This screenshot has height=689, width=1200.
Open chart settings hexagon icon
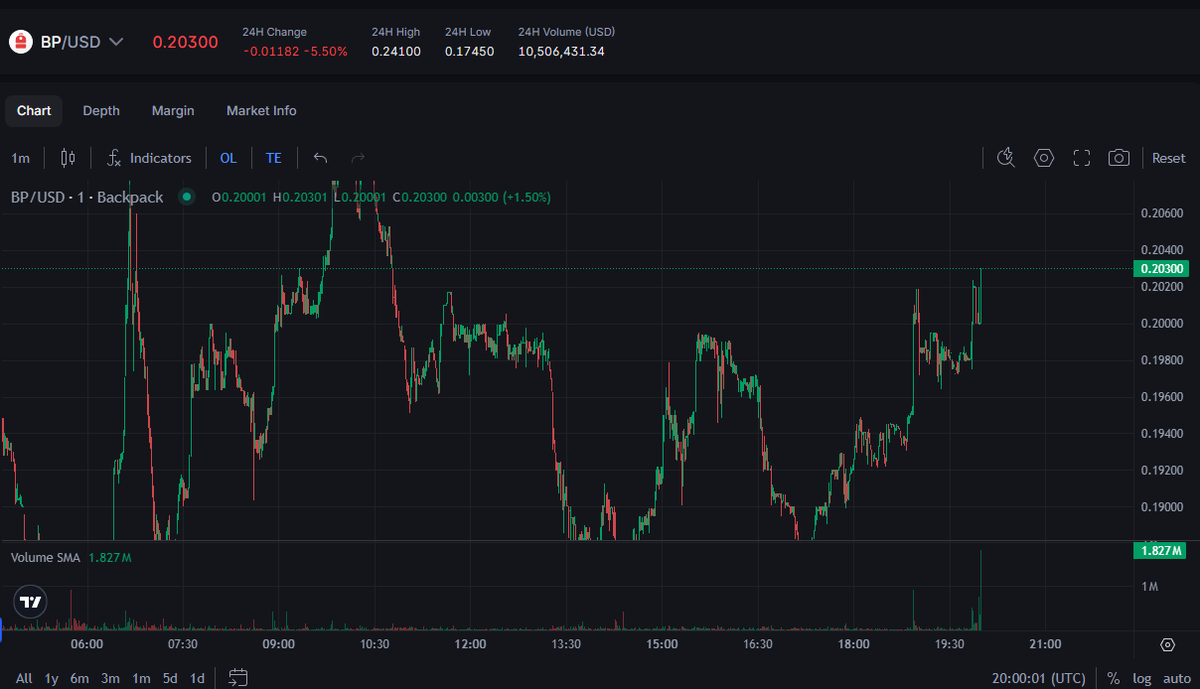(x=1044, y=158)
